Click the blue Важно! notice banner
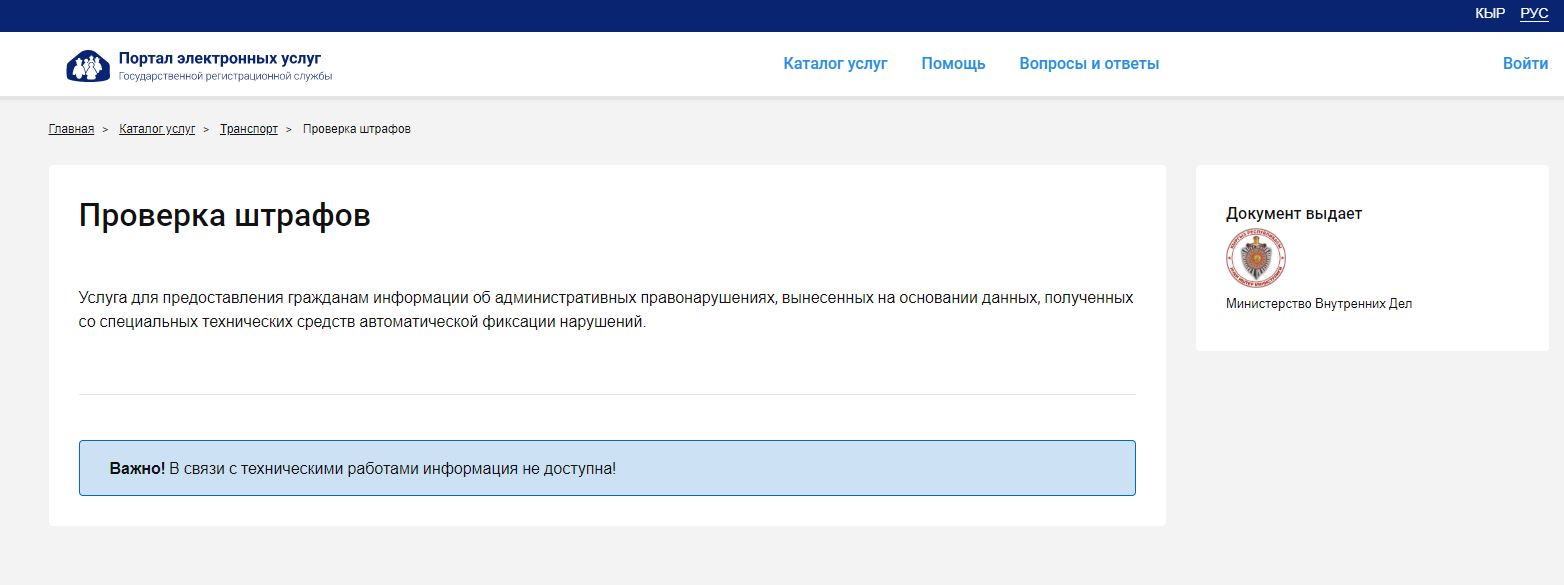The image size is (1564, 585). tap(607, 468)
